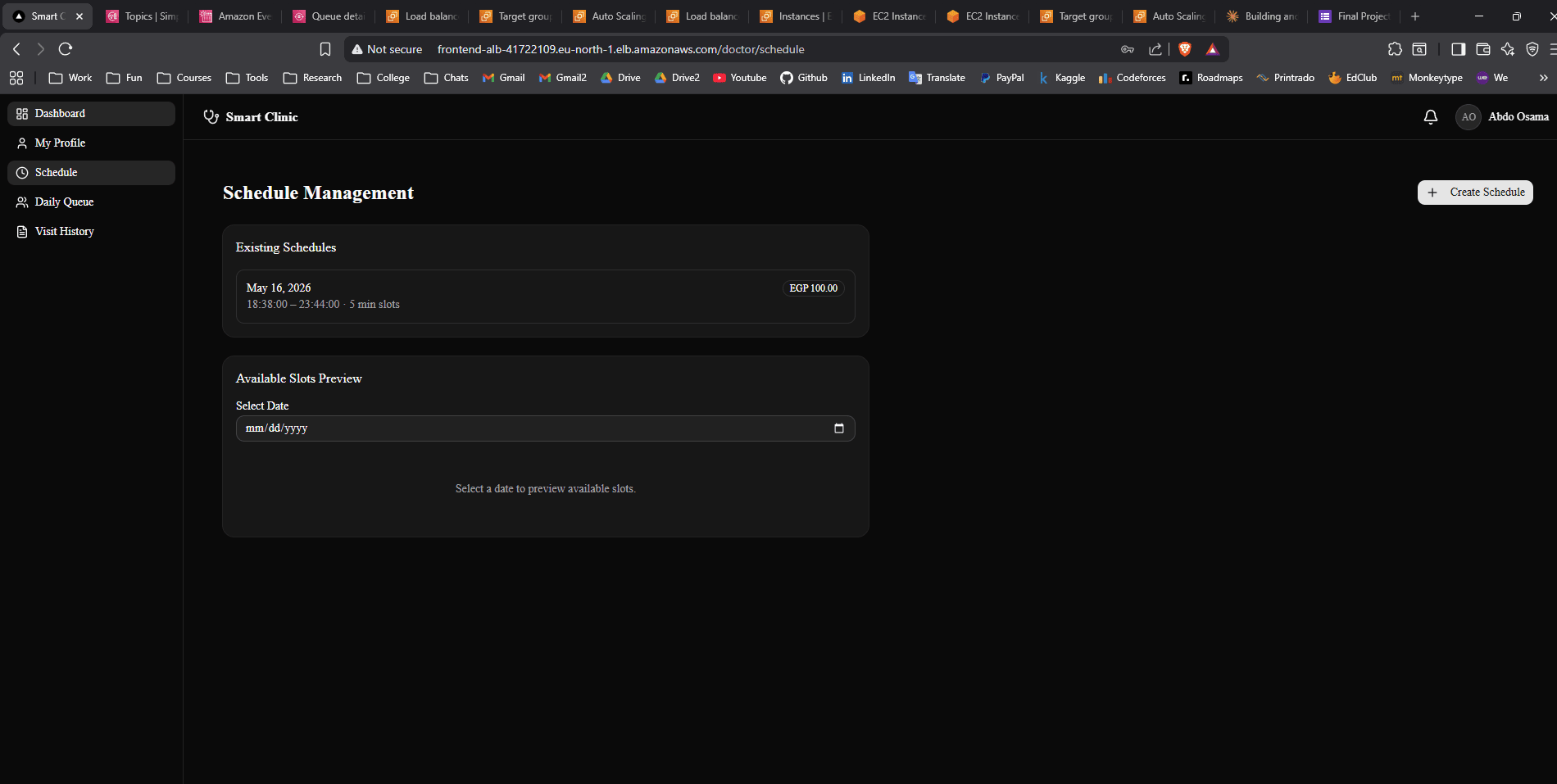Open Brave Shields lion icon

pos(1184,49)
